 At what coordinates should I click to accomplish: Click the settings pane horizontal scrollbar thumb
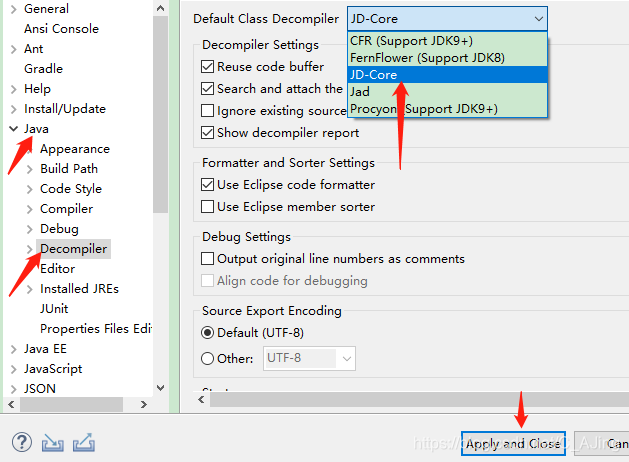coord(419,399)
